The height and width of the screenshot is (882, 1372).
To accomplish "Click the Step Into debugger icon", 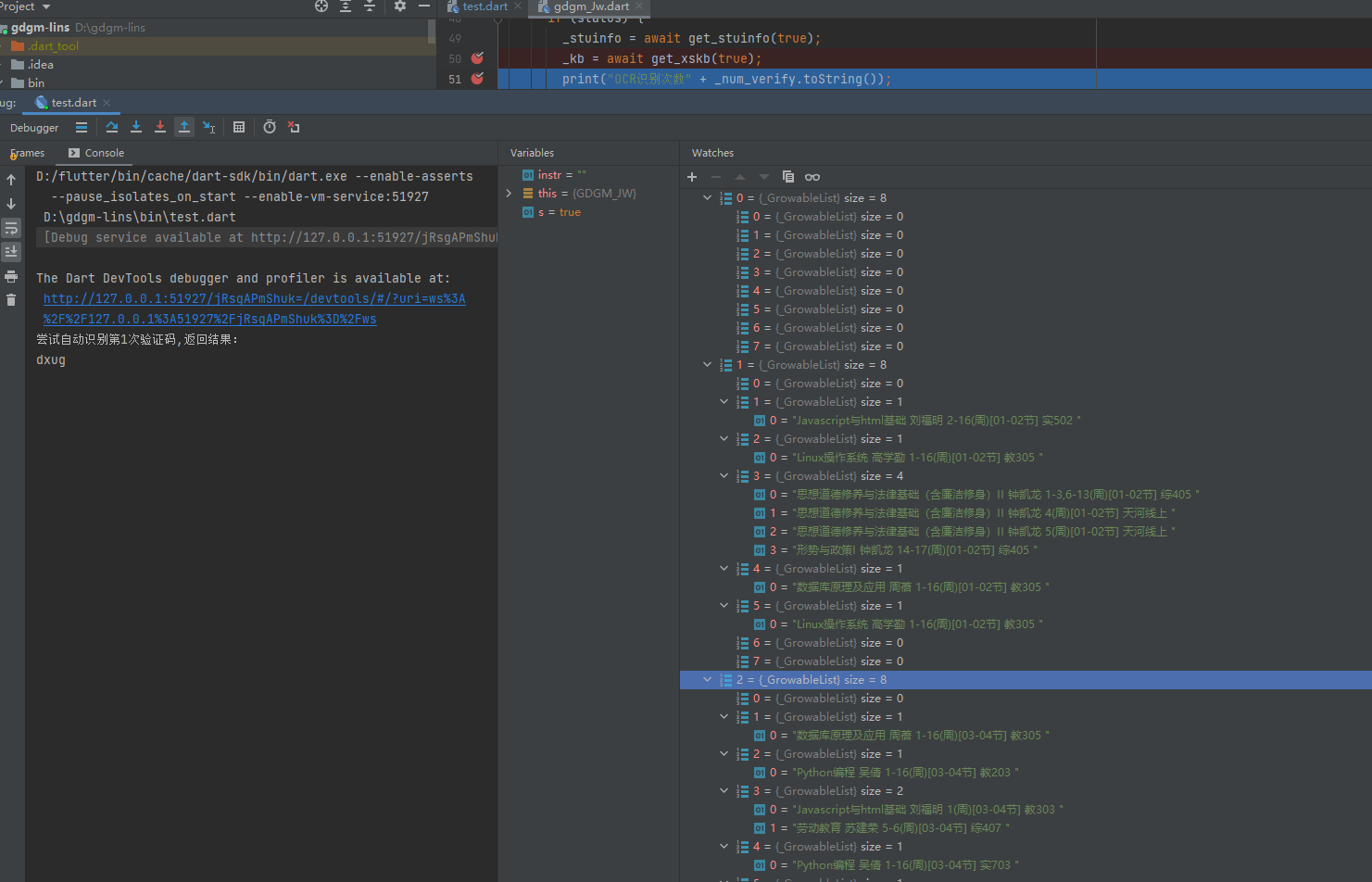I will coord(136,127).
